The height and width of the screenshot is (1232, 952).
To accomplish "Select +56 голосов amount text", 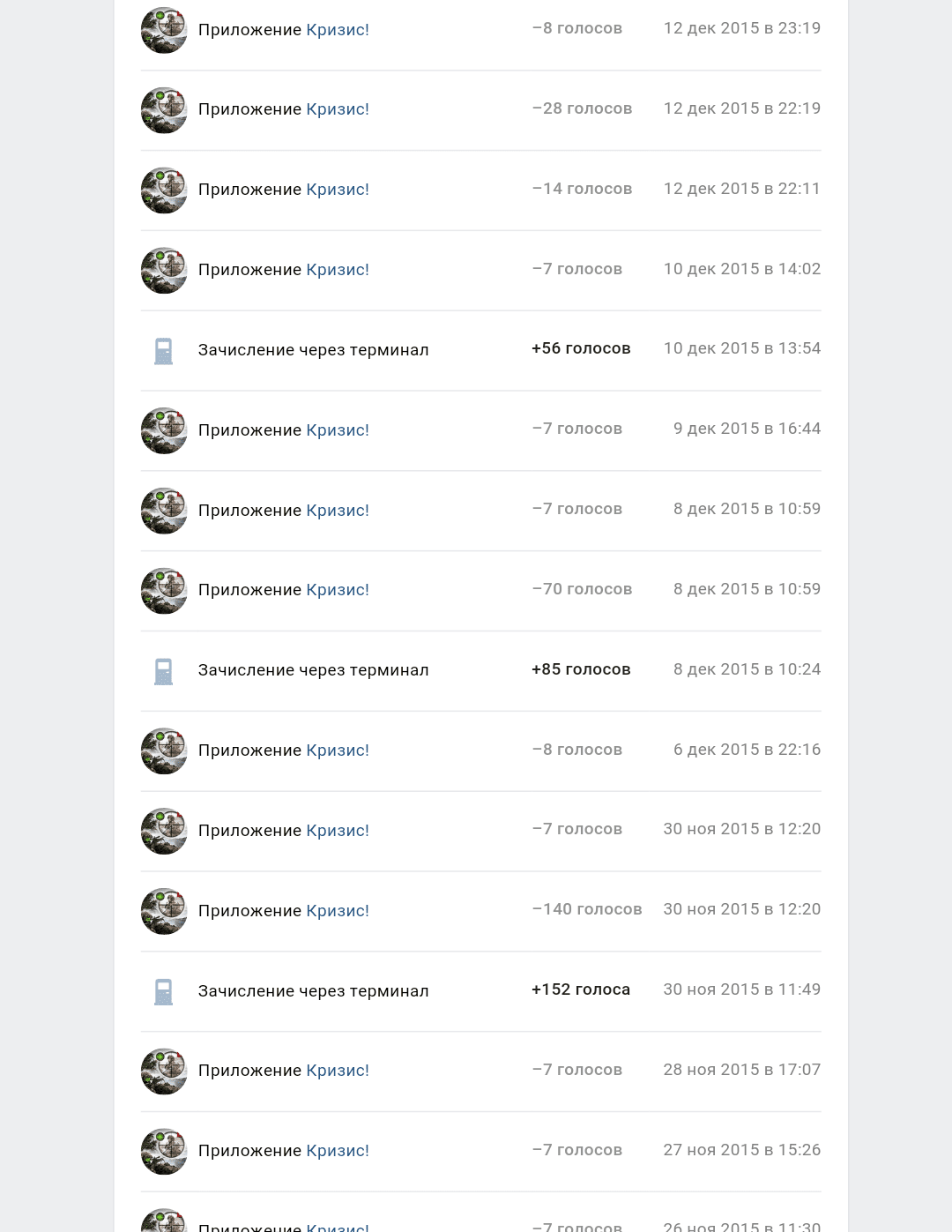I will pyautogui.click(x=581, y=348).
